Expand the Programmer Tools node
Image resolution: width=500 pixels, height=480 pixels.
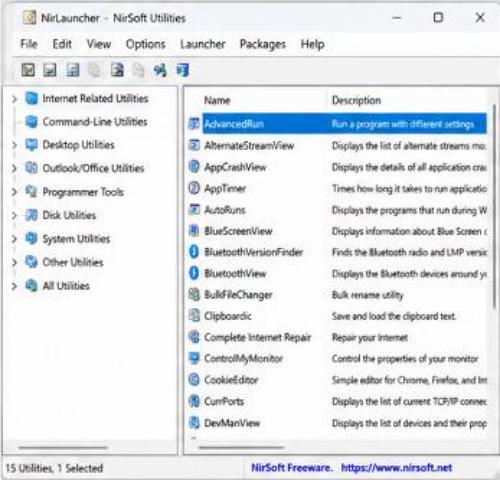[14, 192]
